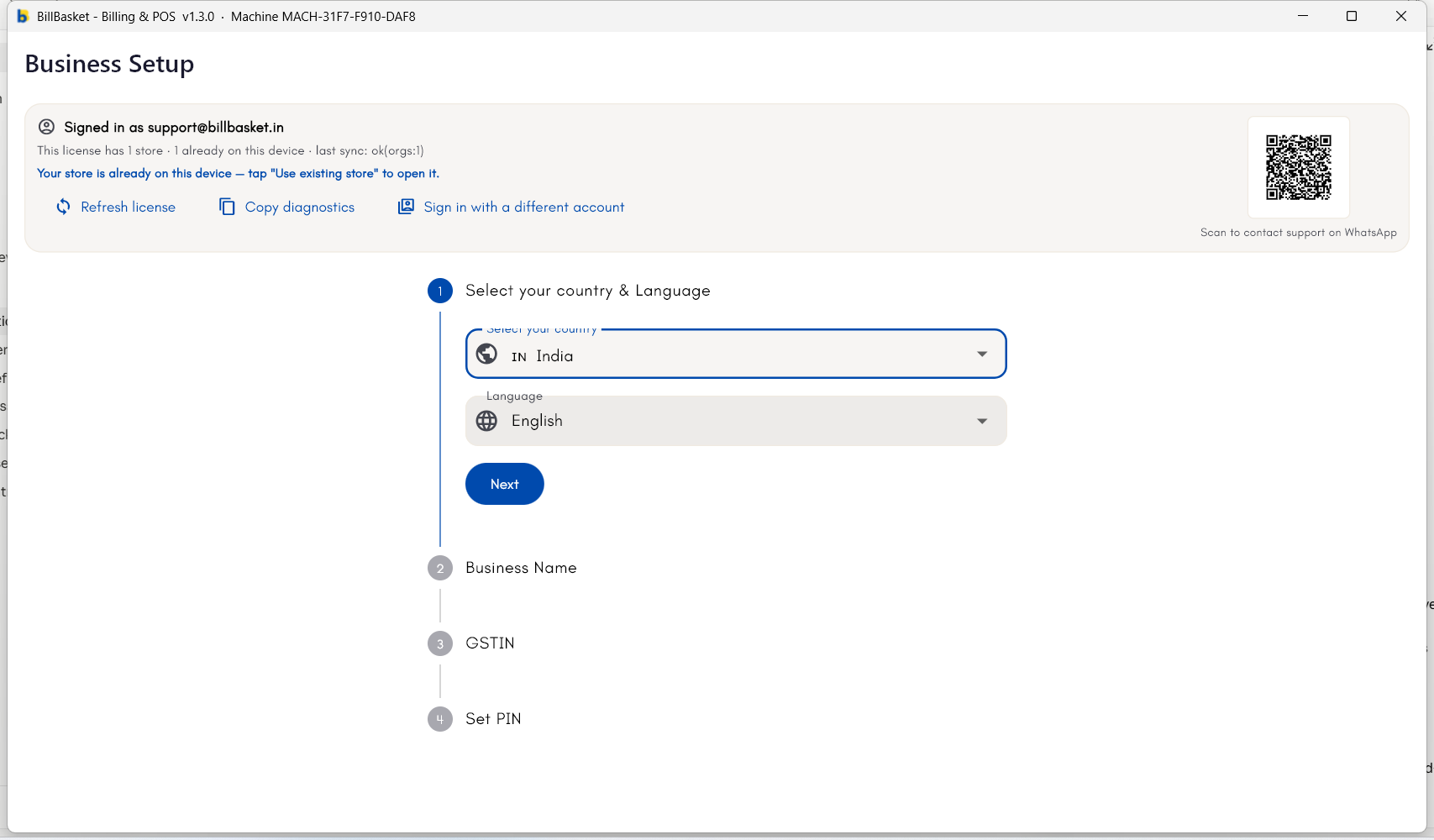1434x840 pixels.
Task: Open the Select your country dropdown
Action: [x=736, y=354]
